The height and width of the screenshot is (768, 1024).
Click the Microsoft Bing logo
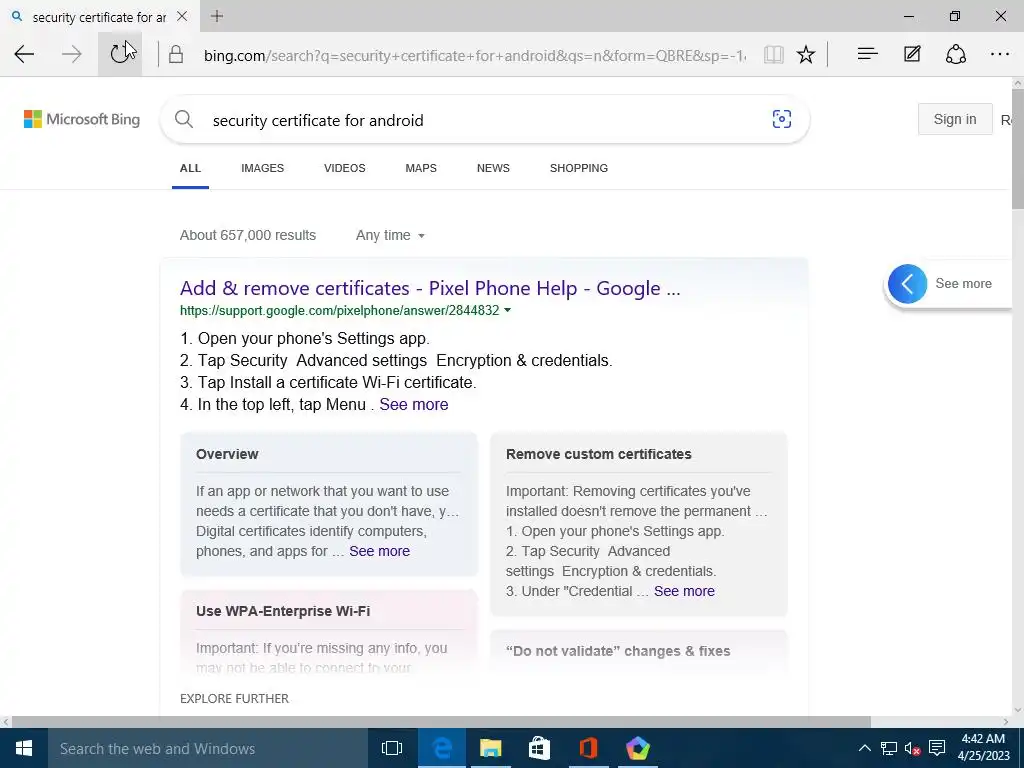click(x=82, y=119)
